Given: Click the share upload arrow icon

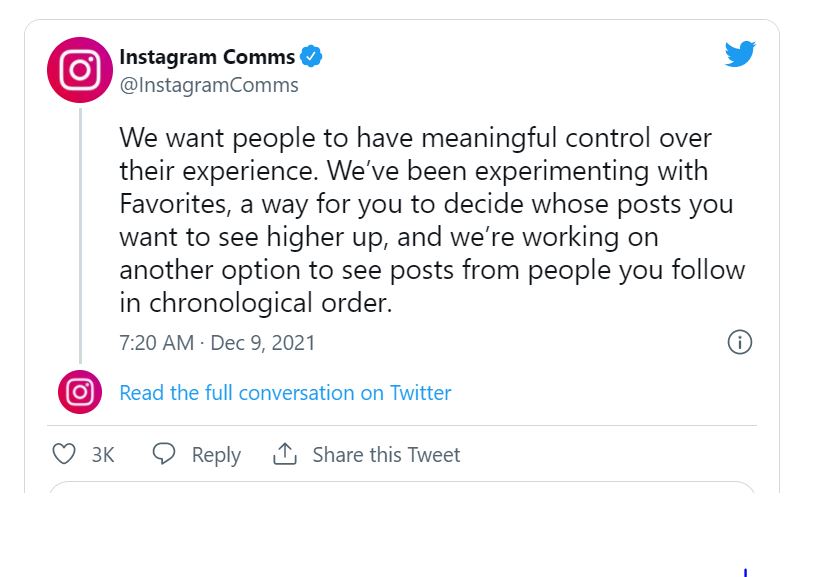Looking at the screenshot, I should tap(285, 454).
